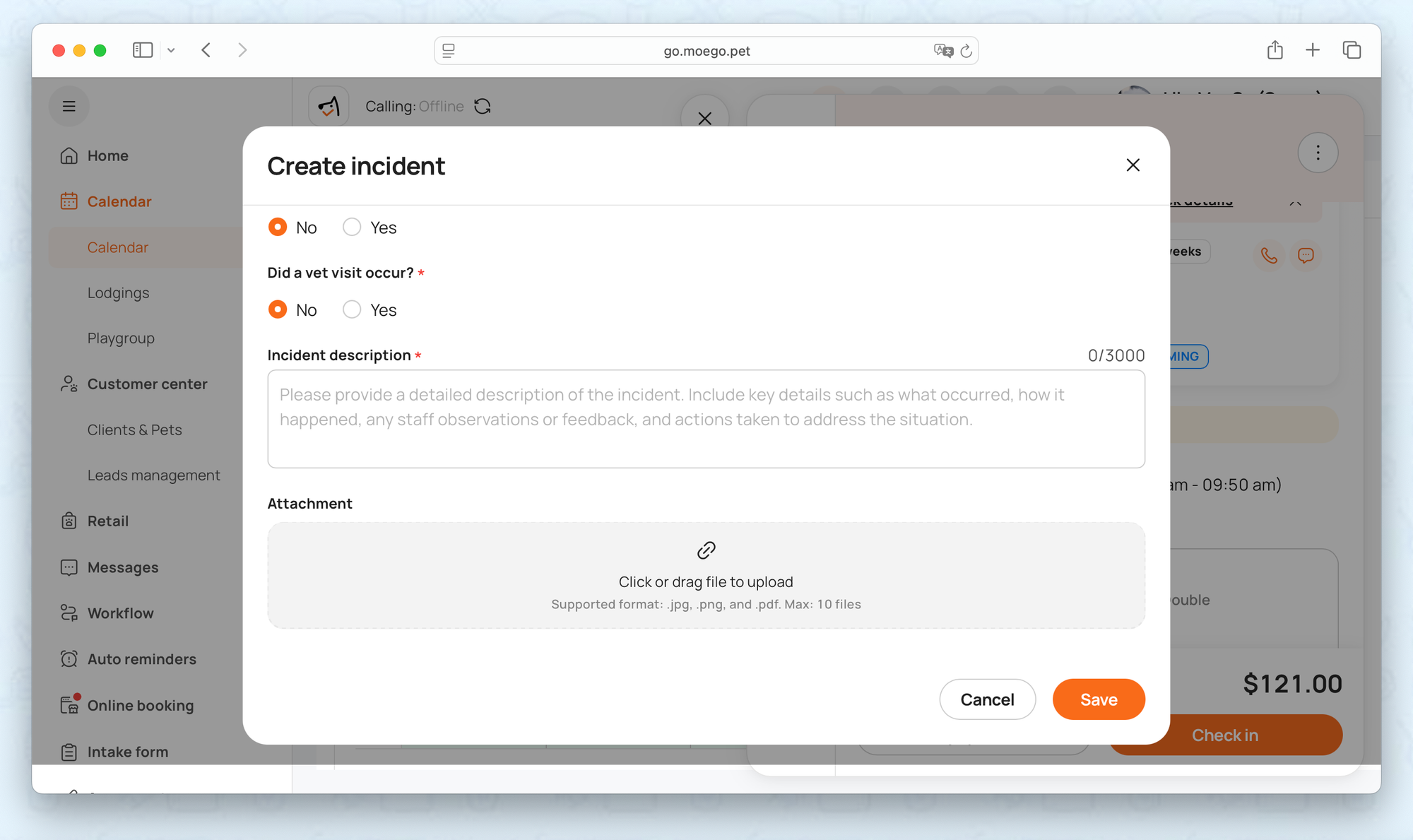Screen dimensions: 1413x840
Task: Select Yes on the top radio row
Action: [x=352, y=227]
